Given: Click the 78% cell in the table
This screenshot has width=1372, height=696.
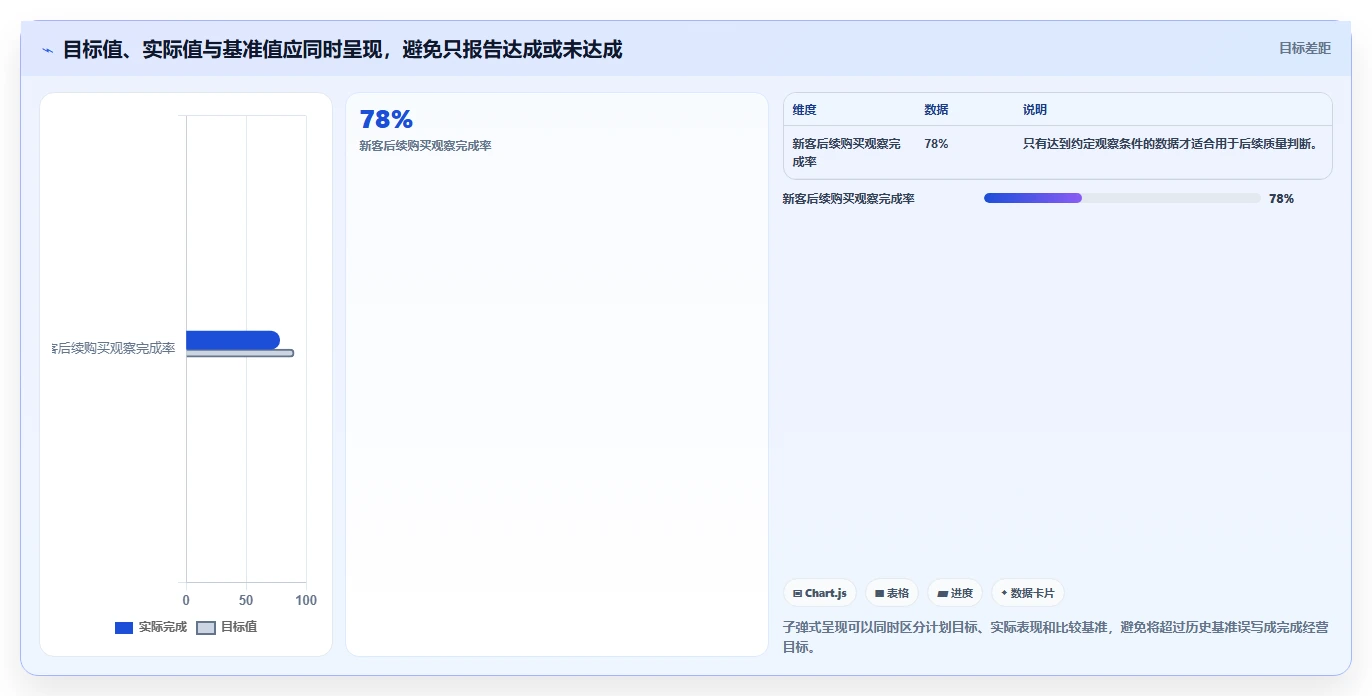Looking at the screenshot, I should 936,144.
